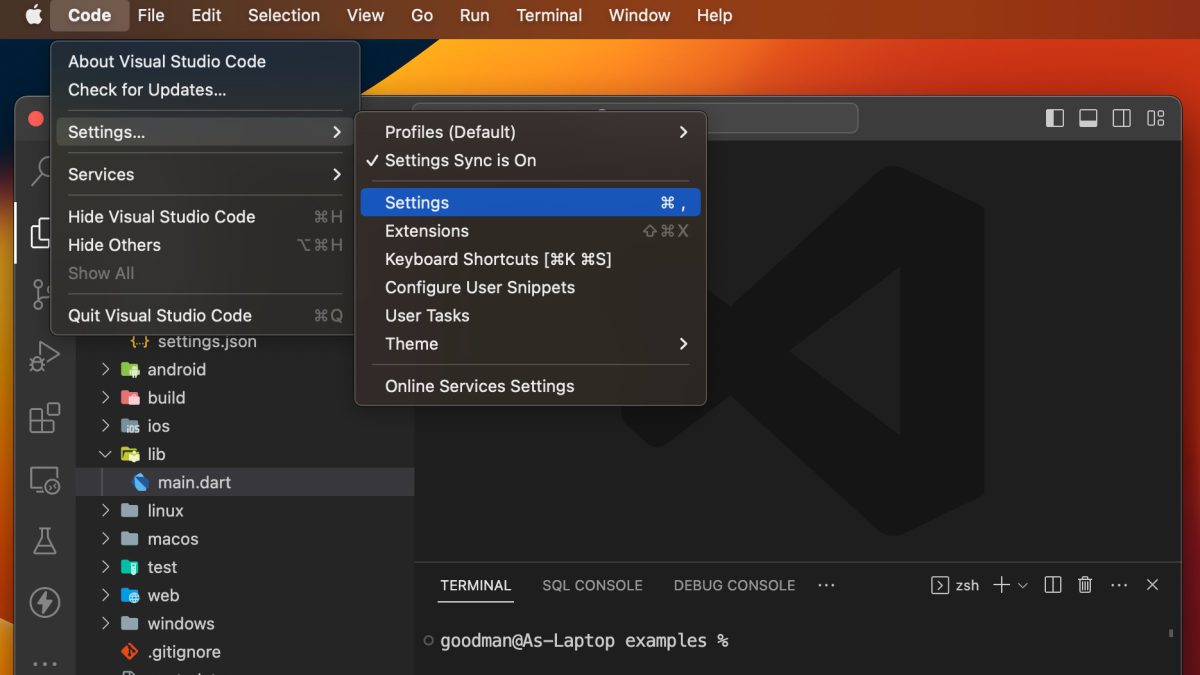The width and height of the screenshot is (1200, 675).
Task: Kill terminal with trash icon
Action: pos(1085,585)
